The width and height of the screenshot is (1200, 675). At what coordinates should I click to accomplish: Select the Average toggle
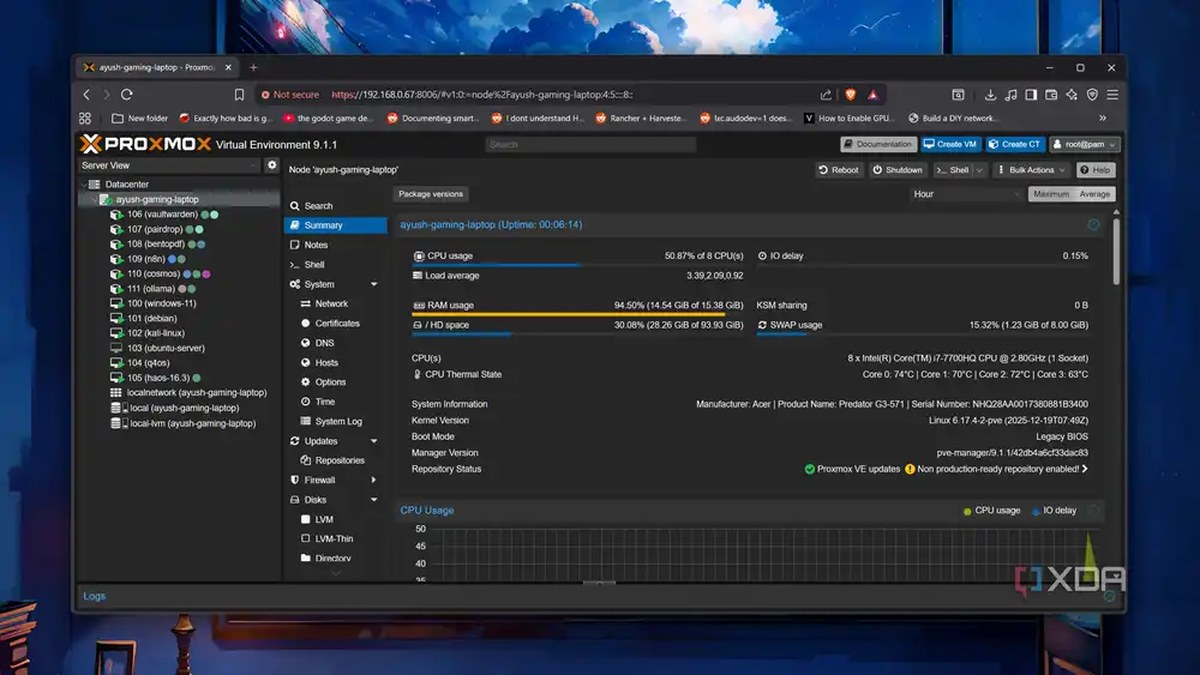(1094, 194)
